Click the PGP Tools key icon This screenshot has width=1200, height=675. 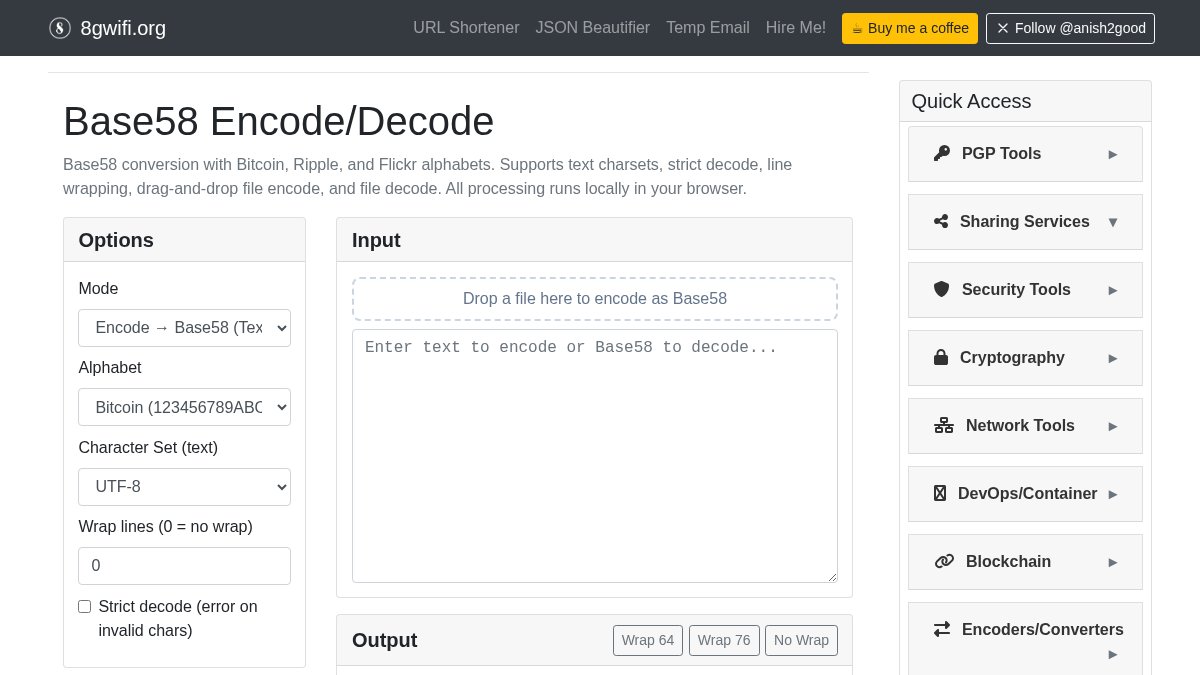click(941, 153)
